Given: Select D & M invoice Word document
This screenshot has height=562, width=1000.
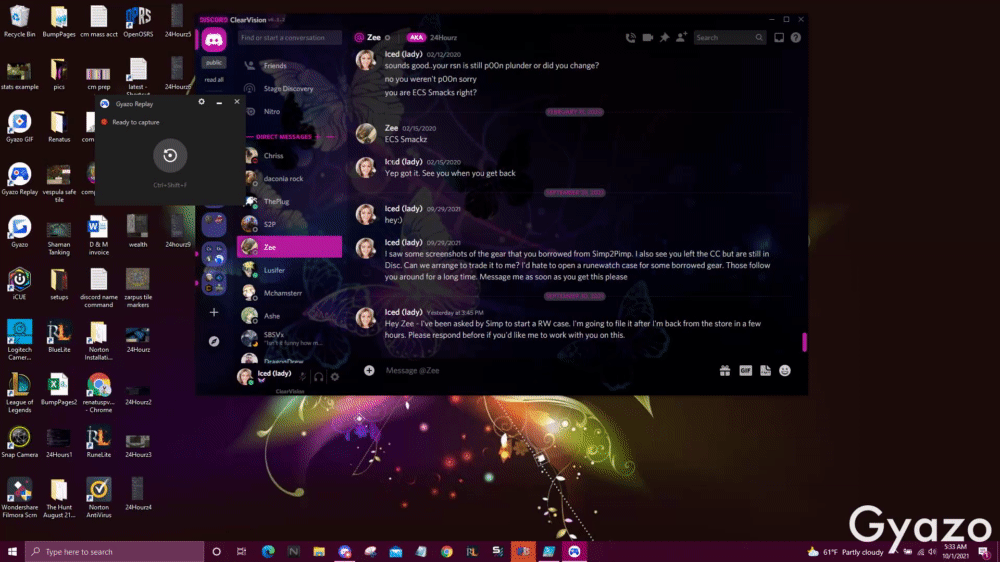Looking at the screenshot, I should tap(98, 235).
